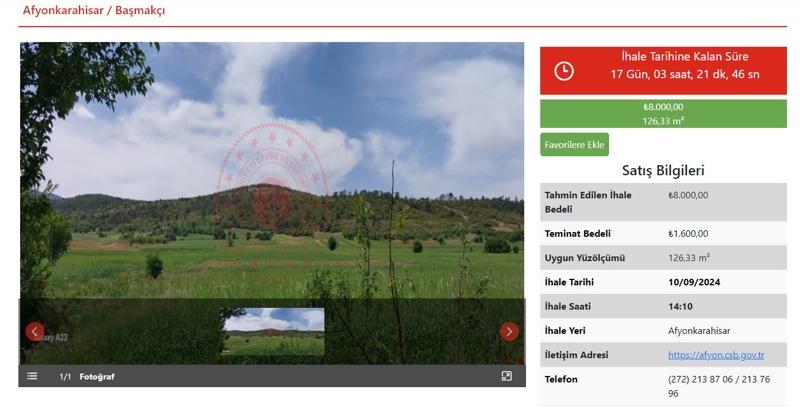The image size is (800, 415).
Task: Advance to the next photo in gallery
Action: pyautogui.click(x=509, y=331)
